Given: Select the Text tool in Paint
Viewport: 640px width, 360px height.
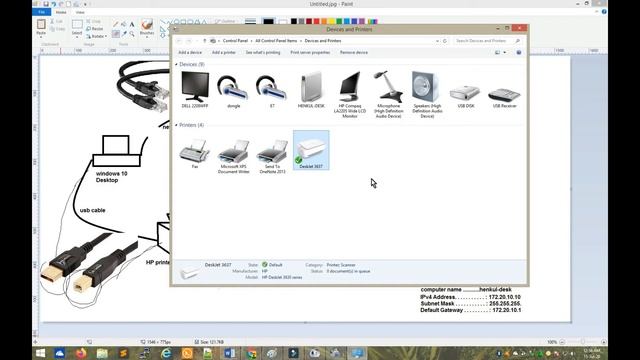Looking at the screenshot, I should (x=132, y=24).
